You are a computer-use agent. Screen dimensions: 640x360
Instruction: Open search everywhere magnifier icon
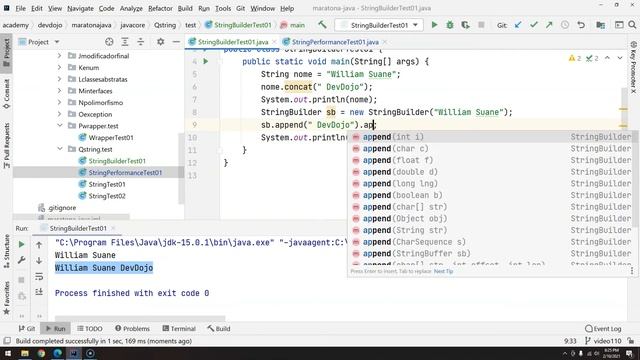click(x=632, y=25)
